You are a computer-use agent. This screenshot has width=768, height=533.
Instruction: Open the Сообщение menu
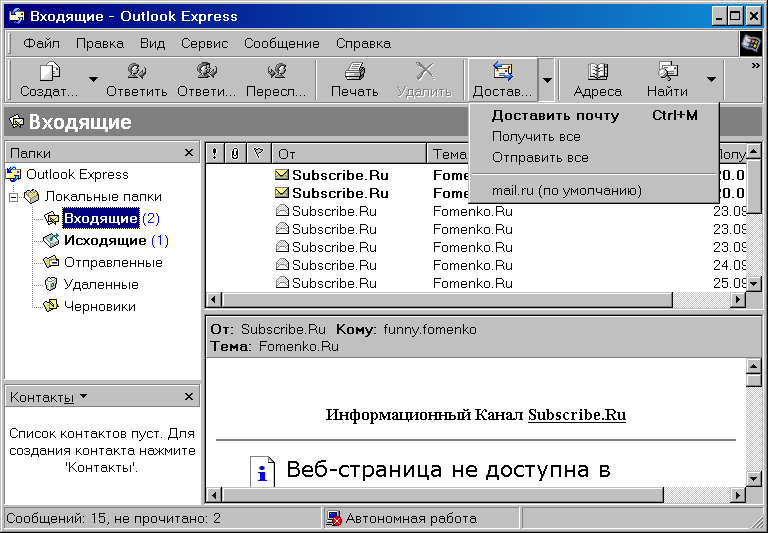[282, 44]
